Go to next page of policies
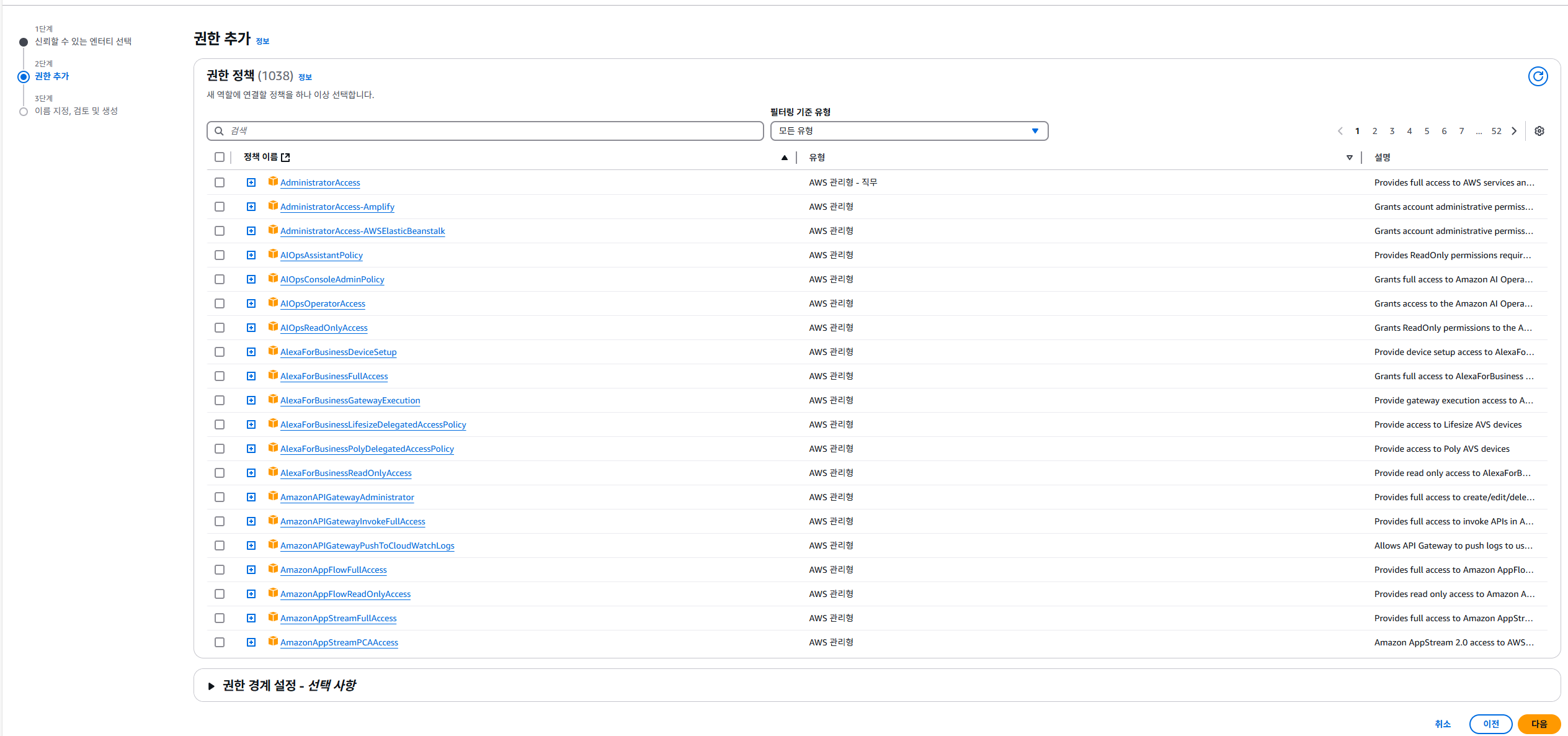This screenshot has width=1568, height=736. 1514,131
